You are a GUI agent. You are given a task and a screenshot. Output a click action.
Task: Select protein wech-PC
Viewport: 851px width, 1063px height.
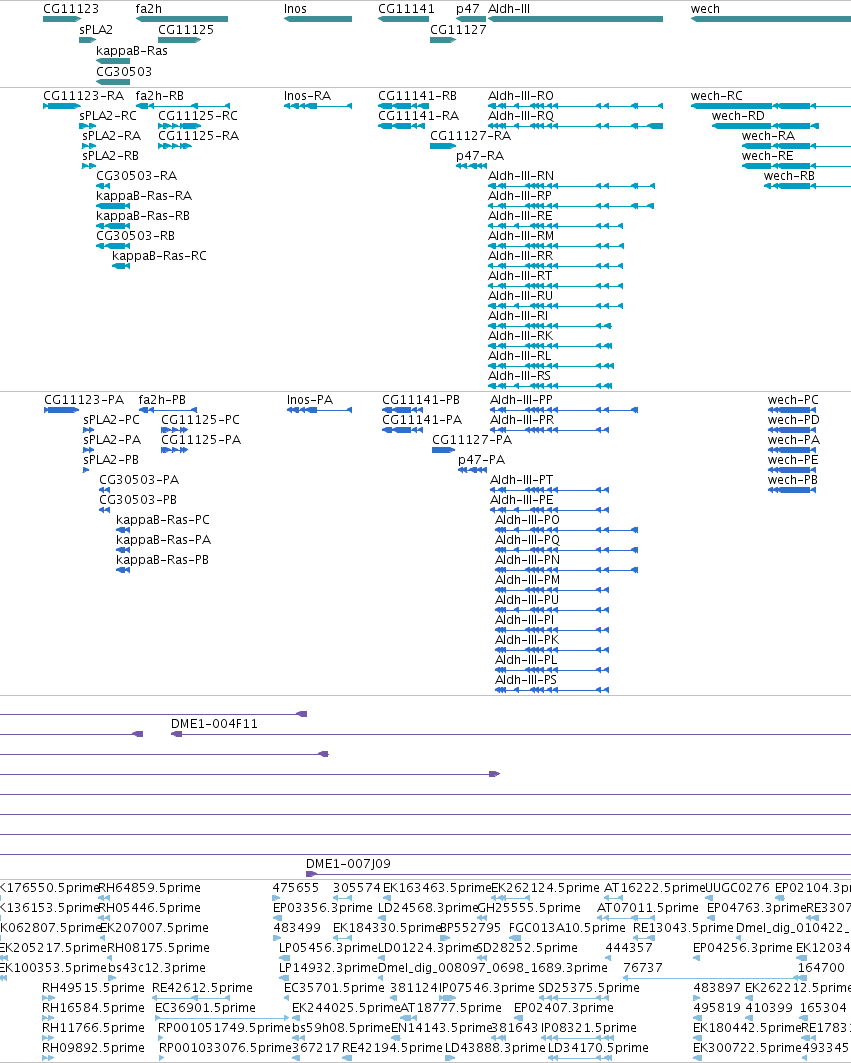[x=793, y=400]
